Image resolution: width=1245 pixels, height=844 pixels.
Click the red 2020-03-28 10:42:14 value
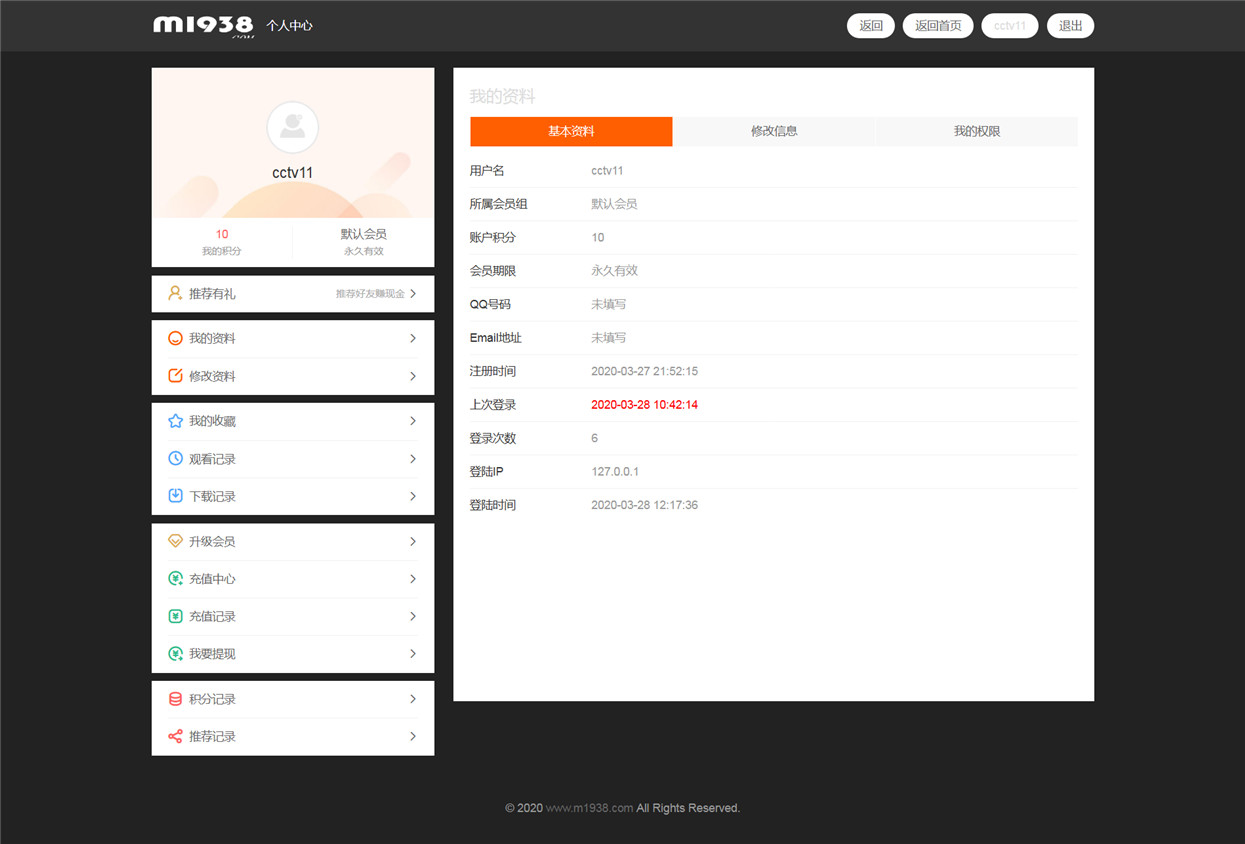point(644,405)
